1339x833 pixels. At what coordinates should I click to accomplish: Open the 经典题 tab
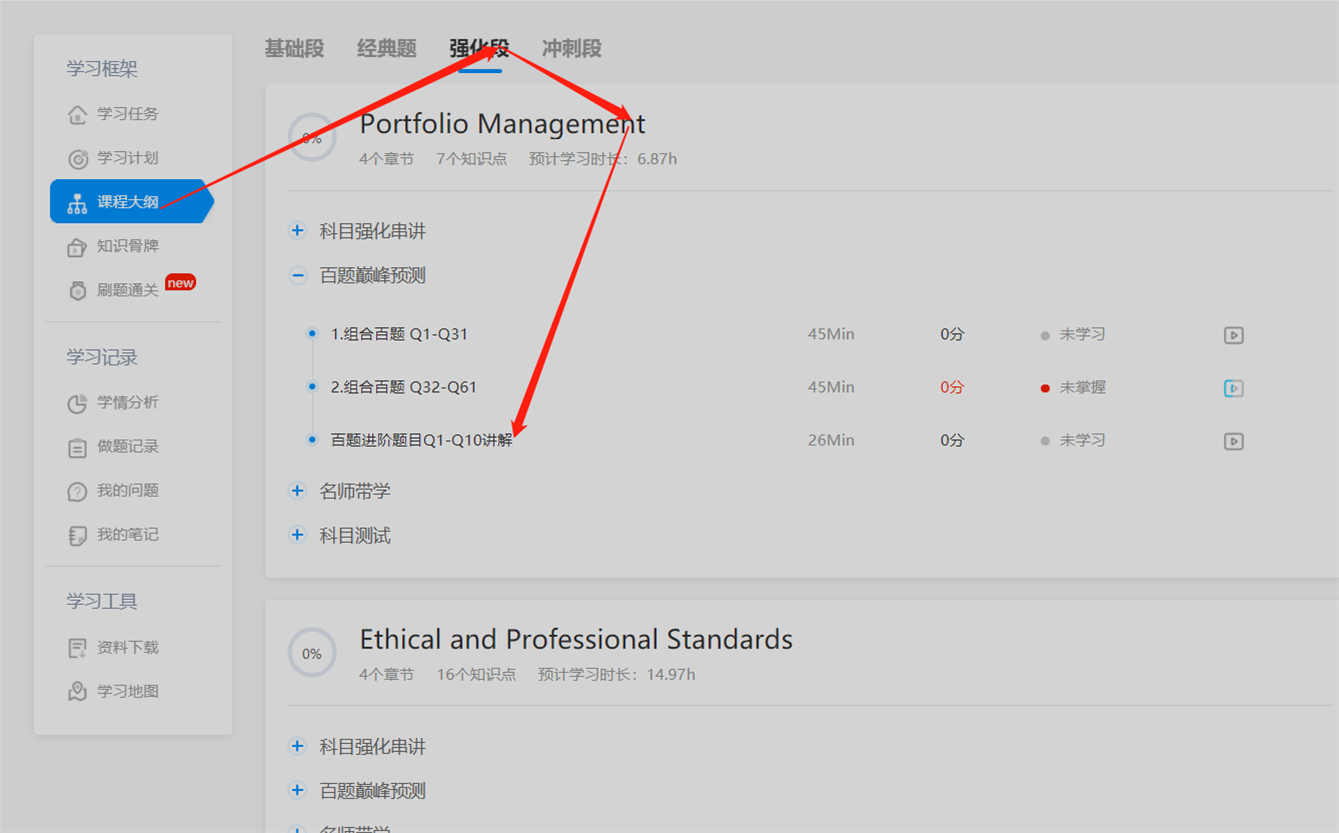(386, 48)
